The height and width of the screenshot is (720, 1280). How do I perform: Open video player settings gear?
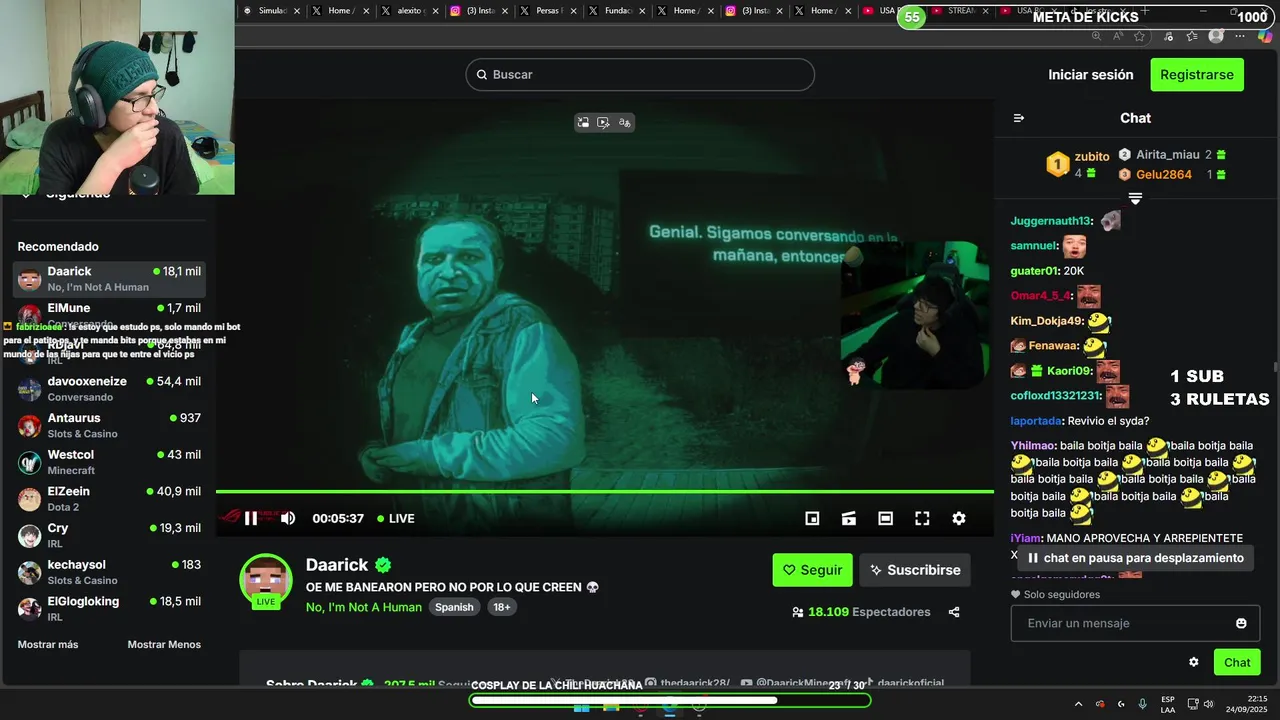click(959, 518)
